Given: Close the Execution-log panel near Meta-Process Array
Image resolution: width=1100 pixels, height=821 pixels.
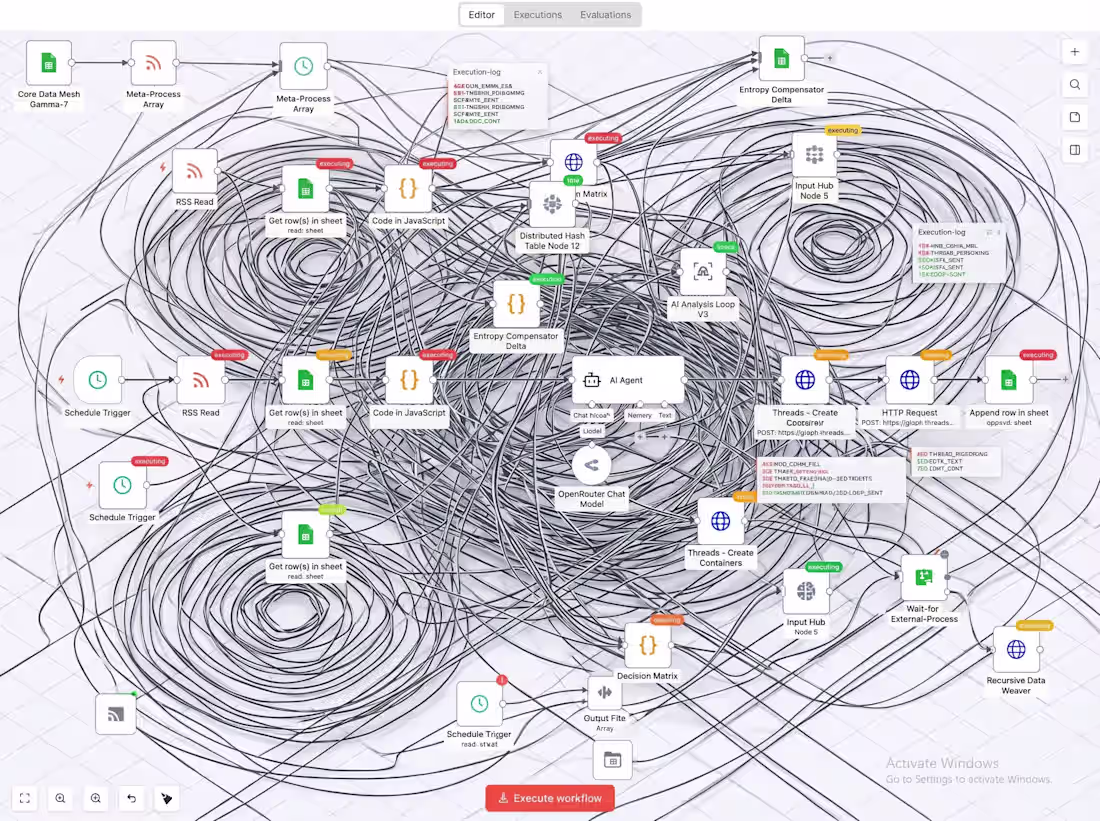Looking at the screenshot, I should pos(539,72).
